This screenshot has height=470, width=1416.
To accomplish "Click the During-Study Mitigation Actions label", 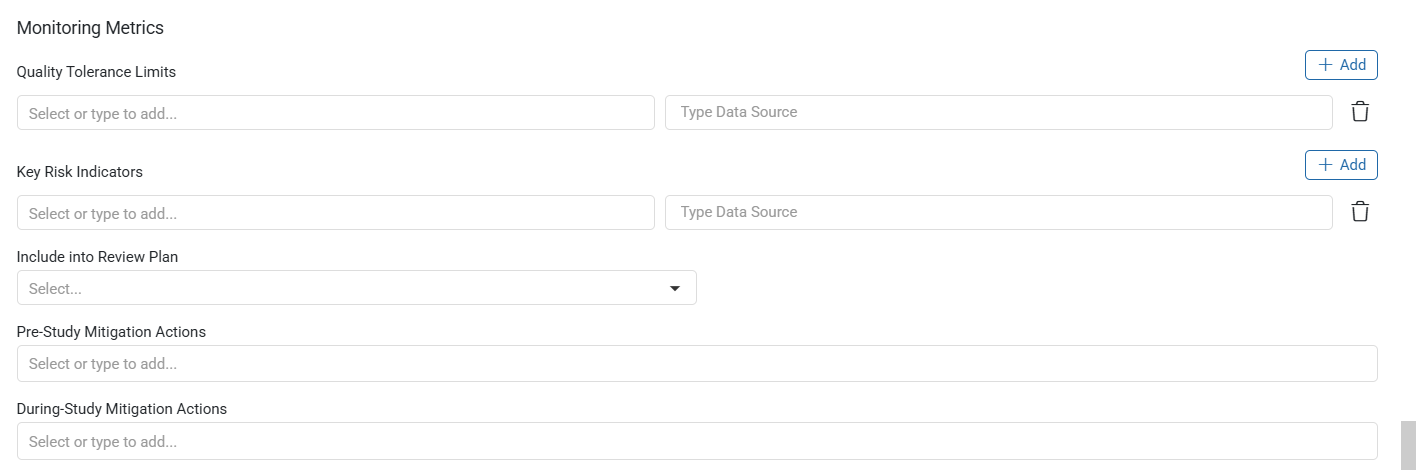I will coord(122,409).
